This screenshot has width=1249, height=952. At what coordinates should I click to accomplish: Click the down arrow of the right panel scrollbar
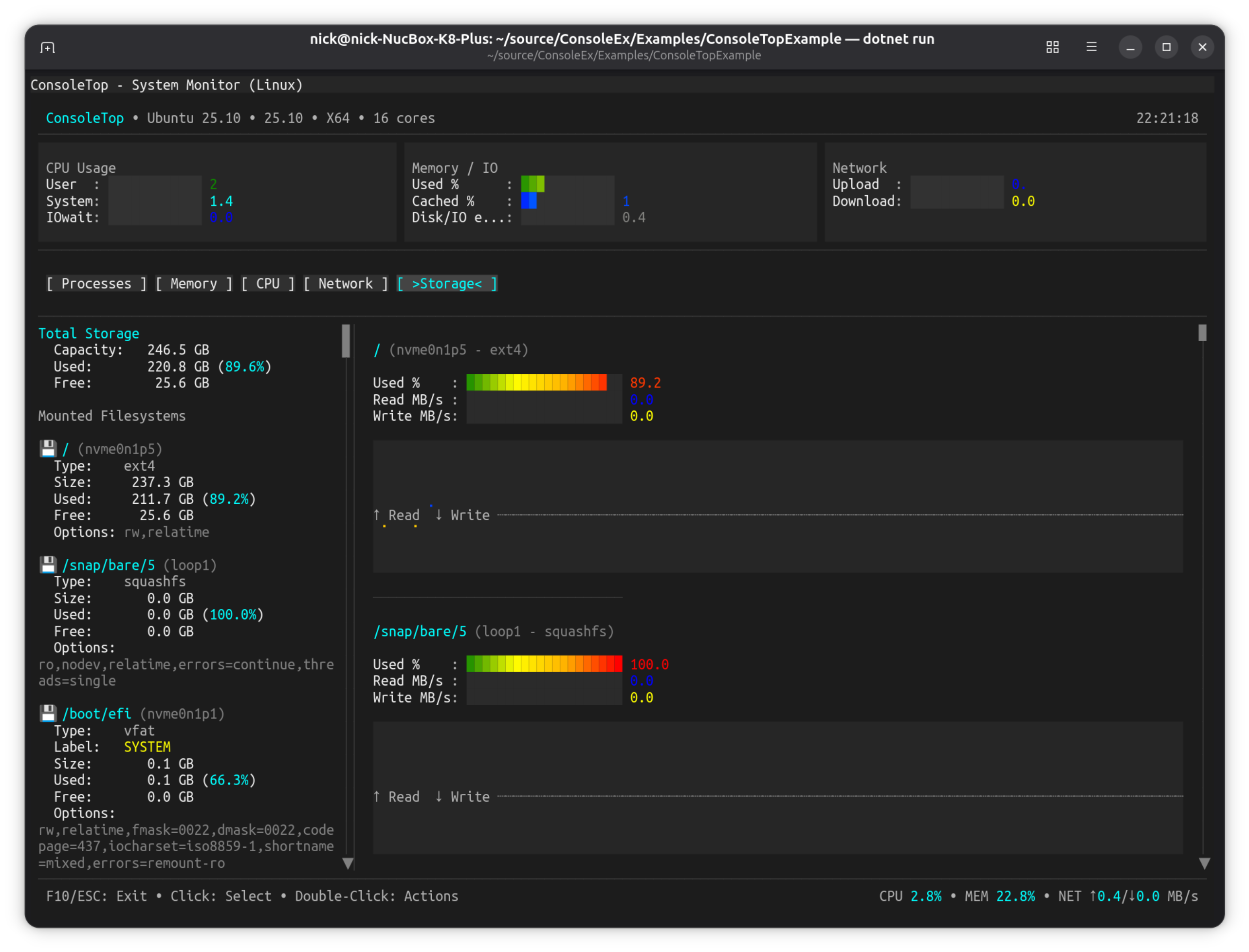(1205, 863)
